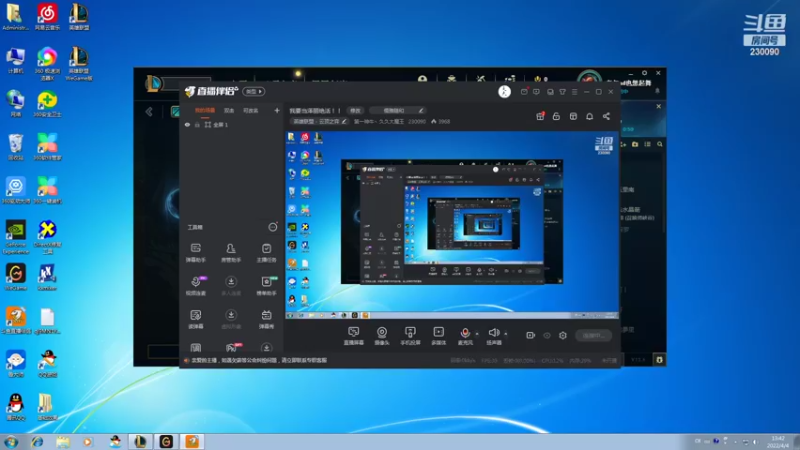Change the 英雄联盟 · 云顶之弈 category

pyautogui.click(x=319, y=121)
